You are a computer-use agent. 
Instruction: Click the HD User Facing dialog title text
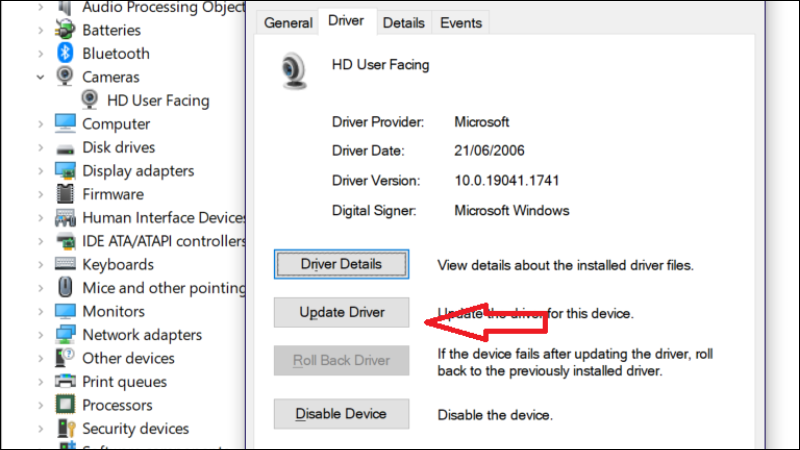[x=381, y=65]
